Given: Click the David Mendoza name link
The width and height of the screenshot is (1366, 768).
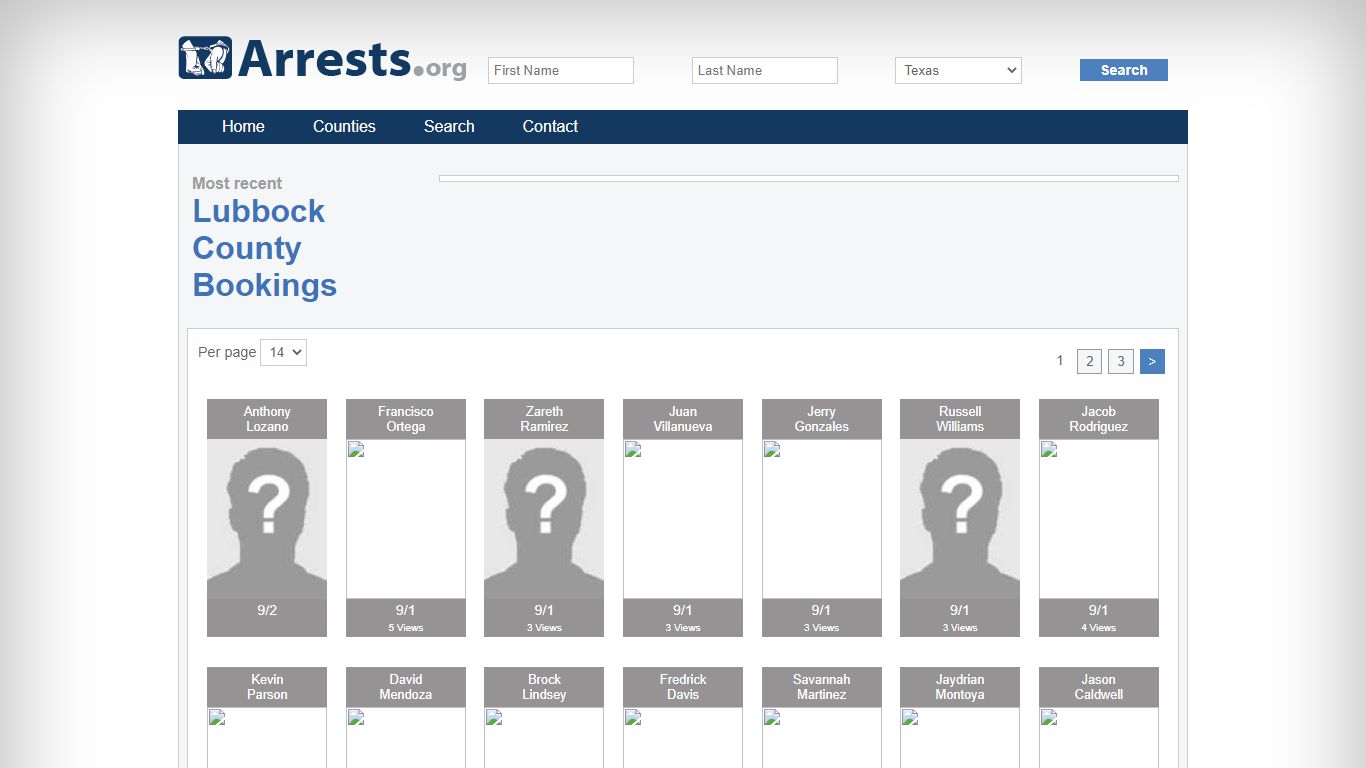Looking at the screenshot, I should 406,687.
